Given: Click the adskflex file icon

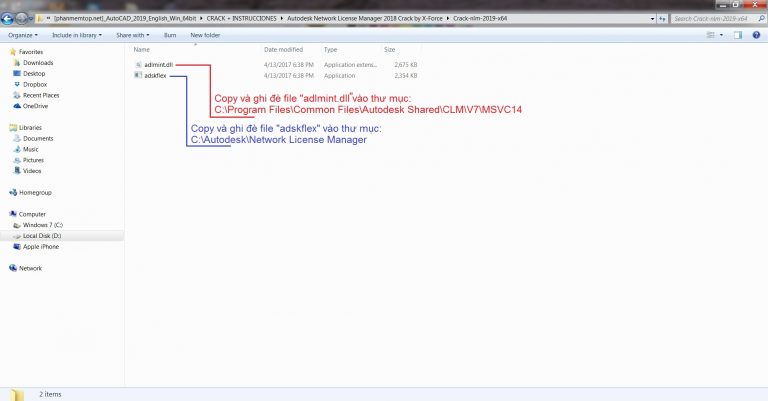Looking at the screenshot, I should [x=138, y=76].
